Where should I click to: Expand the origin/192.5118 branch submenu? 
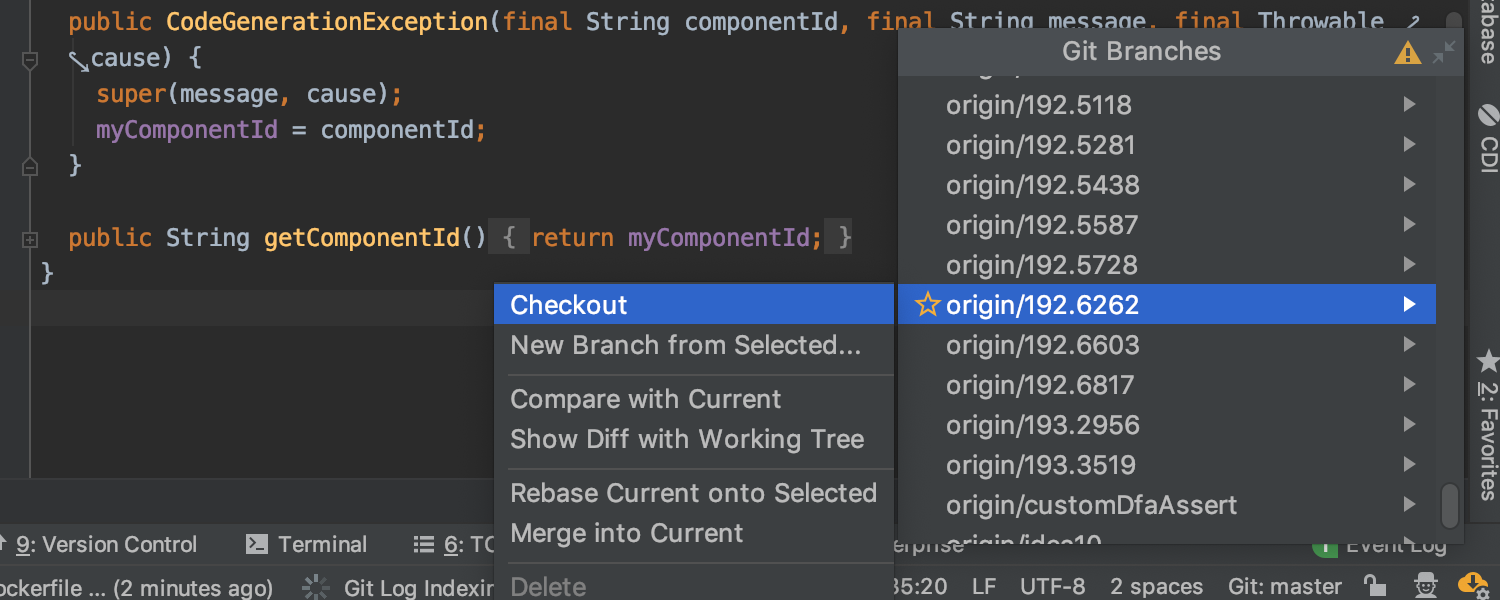pos(1409,104)
